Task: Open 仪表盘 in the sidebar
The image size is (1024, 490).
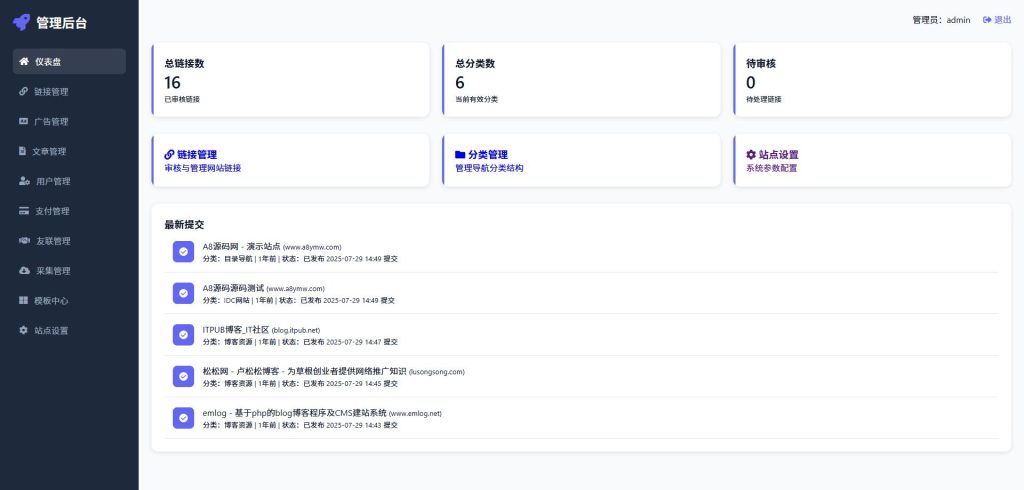Action: [x=69, y=61]
